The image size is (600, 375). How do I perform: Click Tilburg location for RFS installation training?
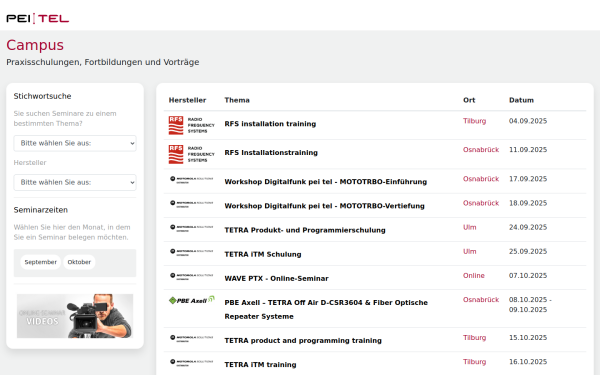pos(474,121)
